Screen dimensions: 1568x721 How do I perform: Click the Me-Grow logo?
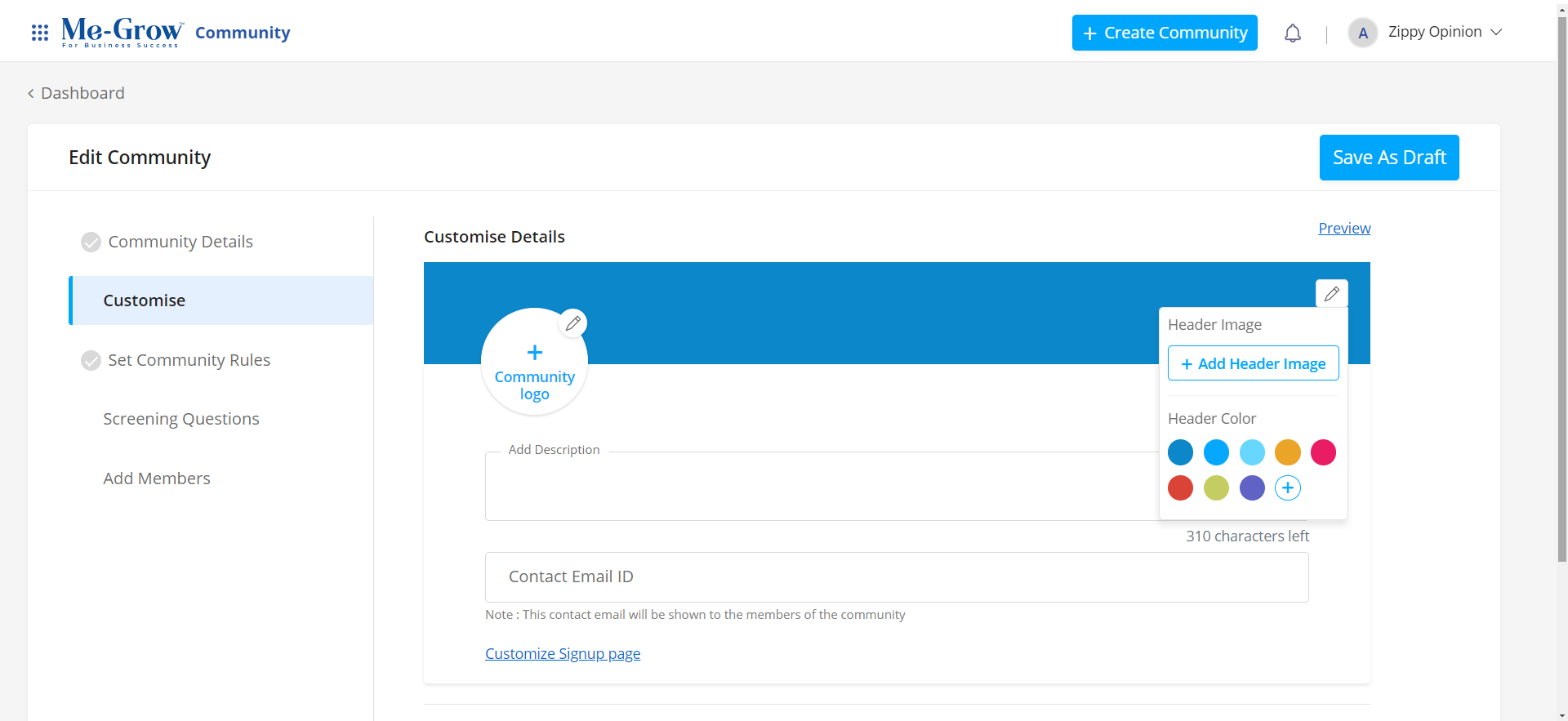click(122, 32)
